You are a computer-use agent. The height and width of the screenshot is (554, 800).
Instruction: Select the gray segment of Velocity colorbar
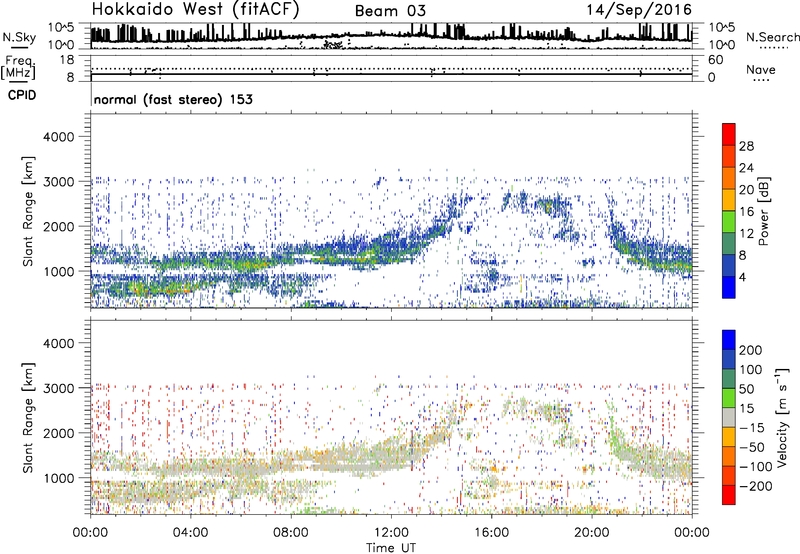[x=729, y=418]
